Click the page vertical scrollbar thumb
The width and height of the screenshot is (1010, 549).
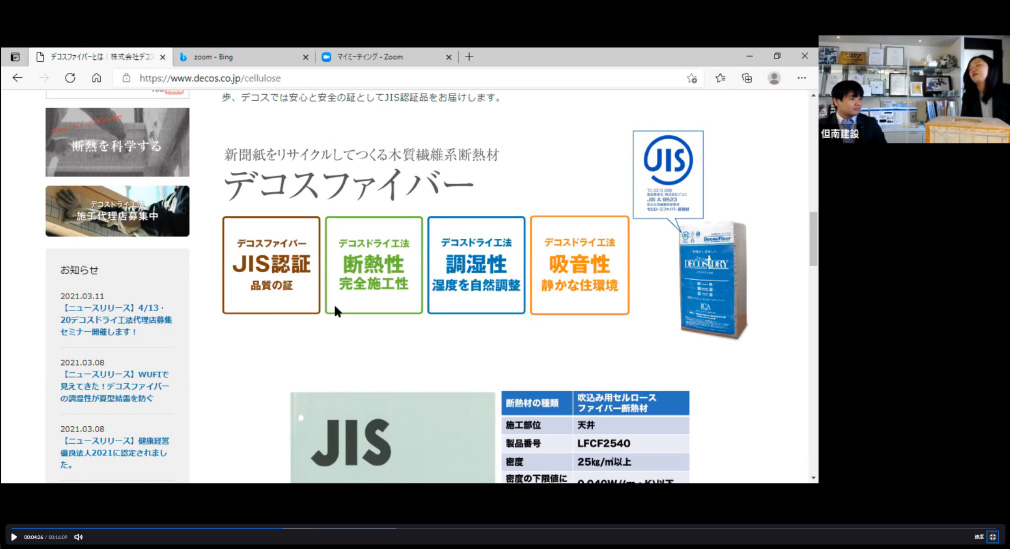(814, 238)
